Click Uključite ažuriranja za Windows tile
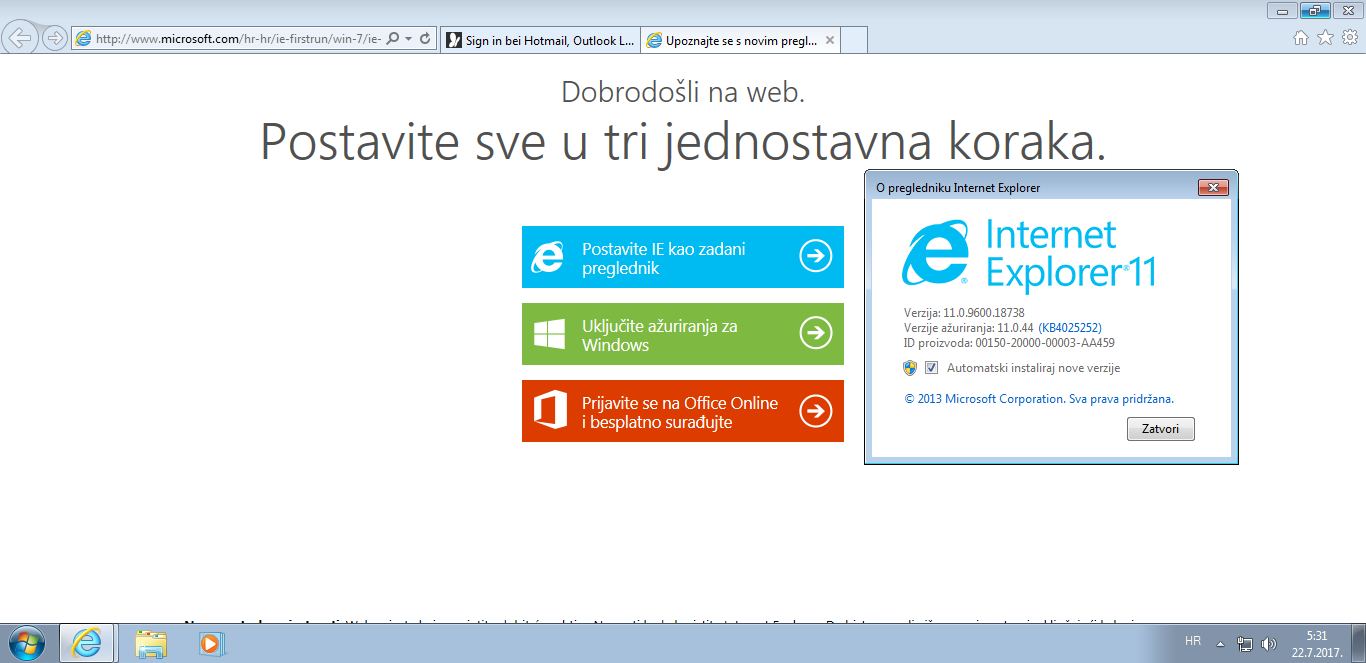This screenshot has height=663, width=1366. tap(683, 334)
